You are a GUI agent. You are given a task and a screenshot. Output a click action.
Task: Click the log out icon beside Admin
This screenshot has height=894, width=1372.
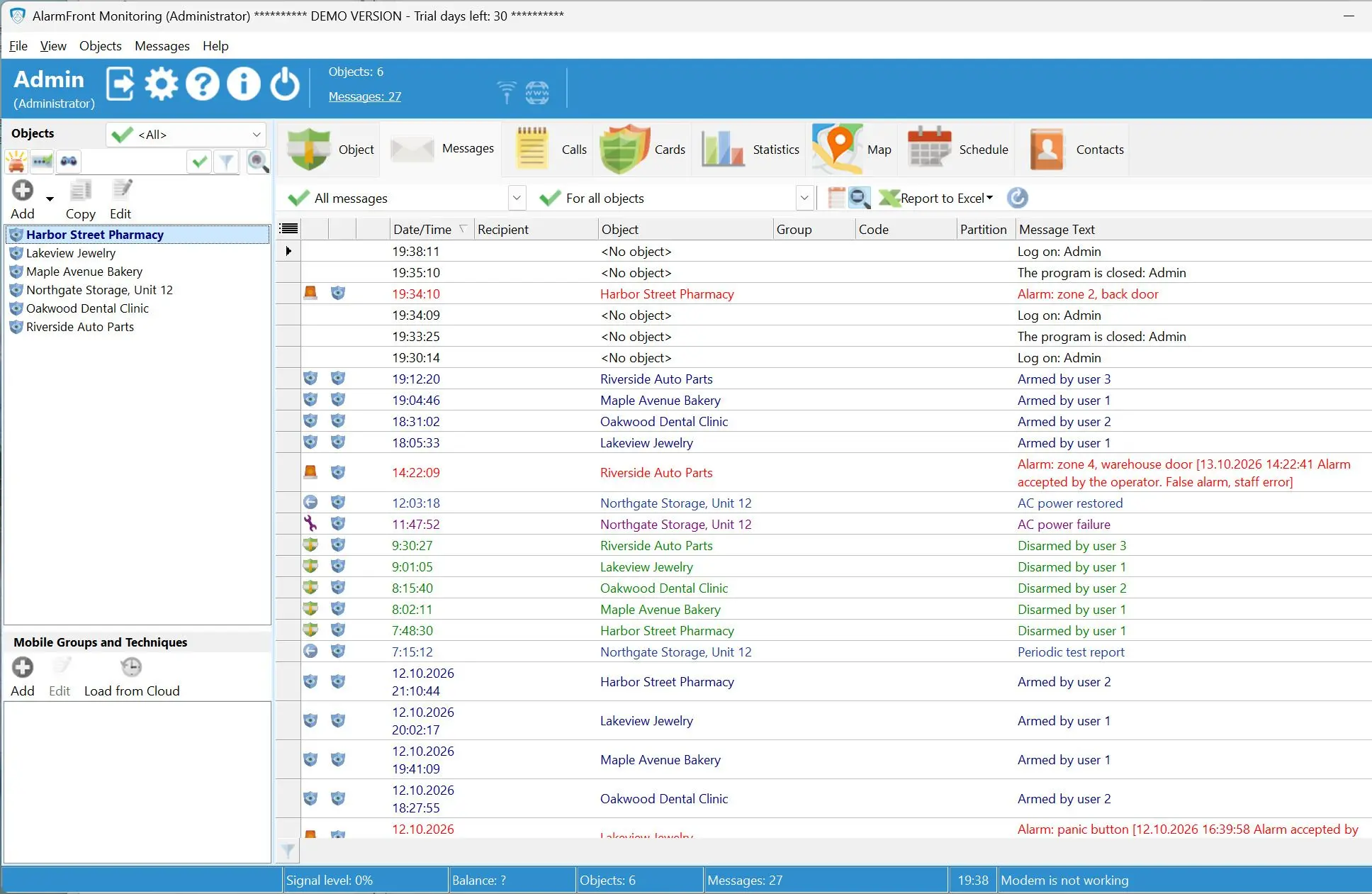click(x=120, y=84)
